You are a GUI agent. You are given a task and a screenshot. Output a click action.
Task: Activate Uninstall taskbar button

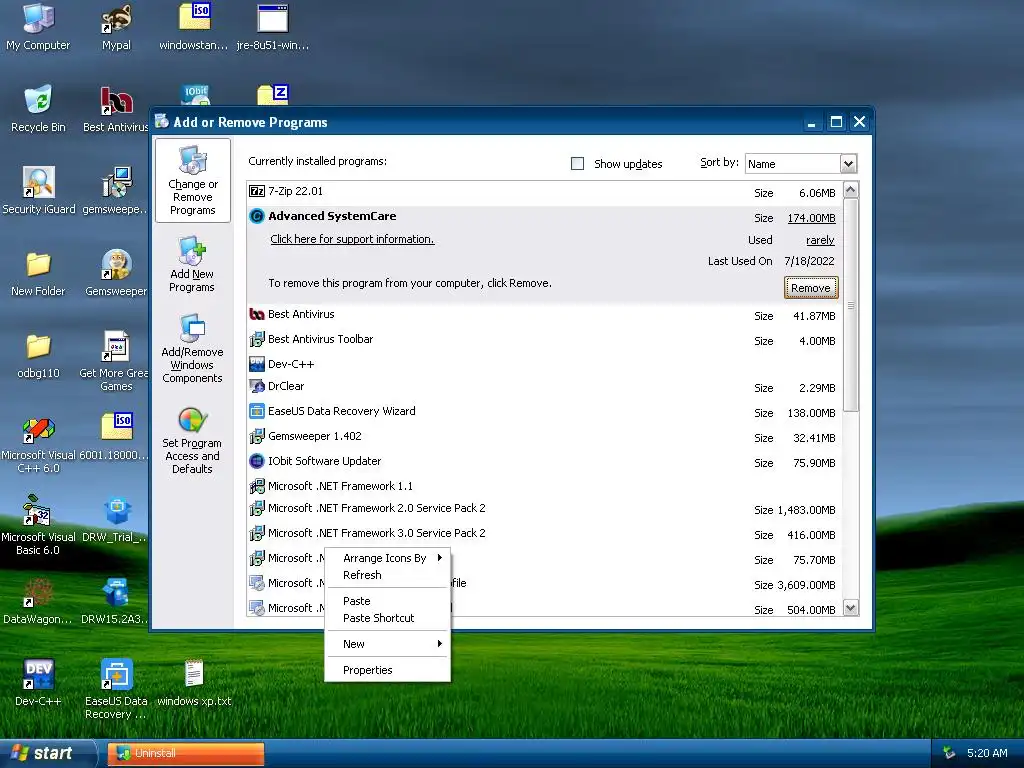(x=186, y=753)
